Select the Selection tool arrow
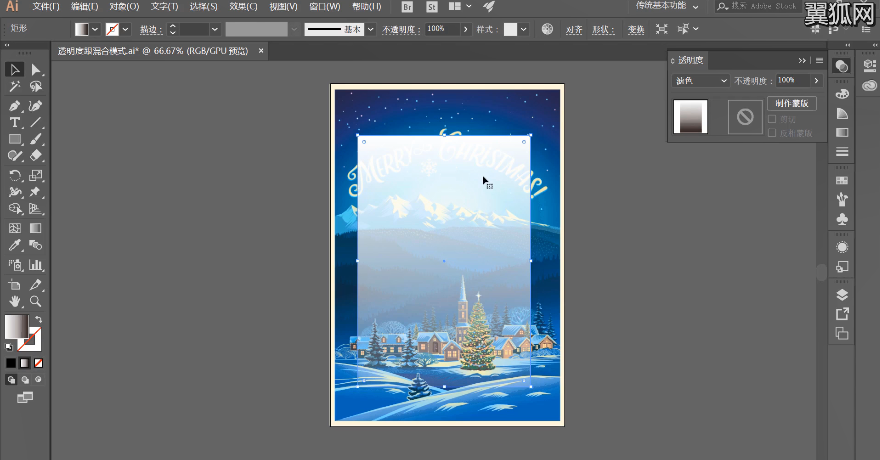 click(15, 70)
